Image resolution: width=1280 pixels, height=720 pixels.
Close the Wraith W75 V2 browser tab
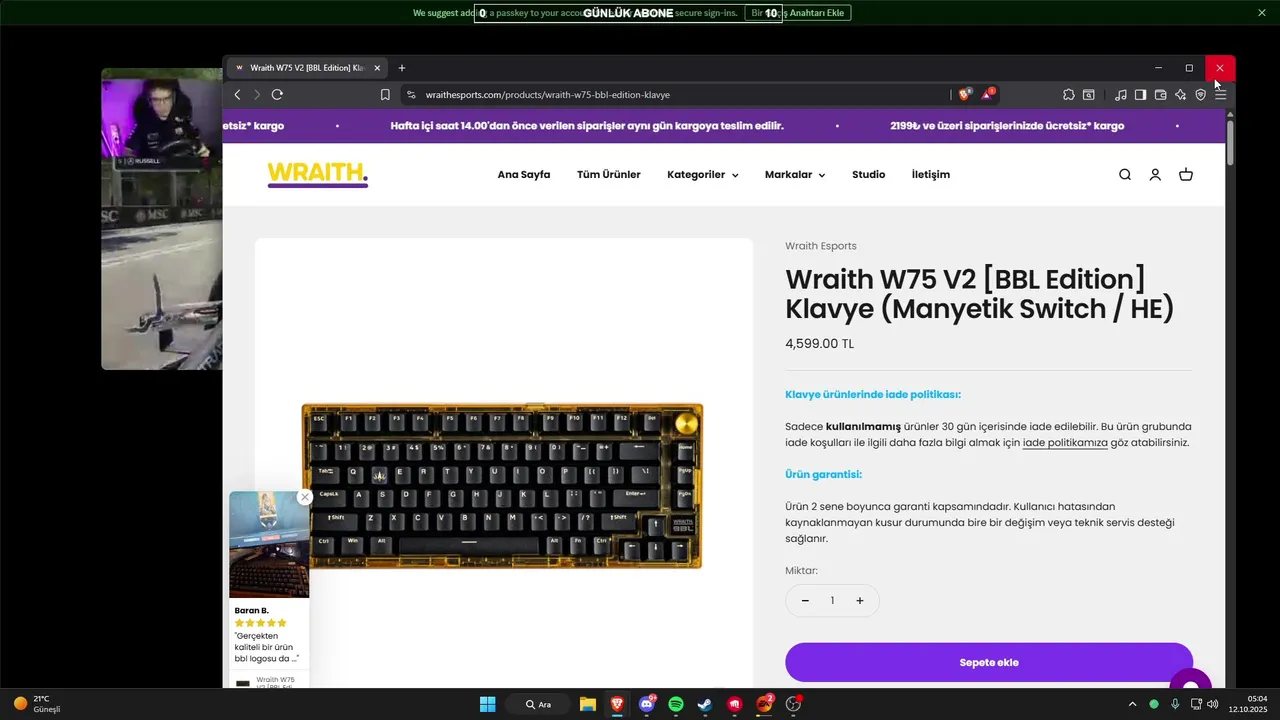tap(377, 68)
